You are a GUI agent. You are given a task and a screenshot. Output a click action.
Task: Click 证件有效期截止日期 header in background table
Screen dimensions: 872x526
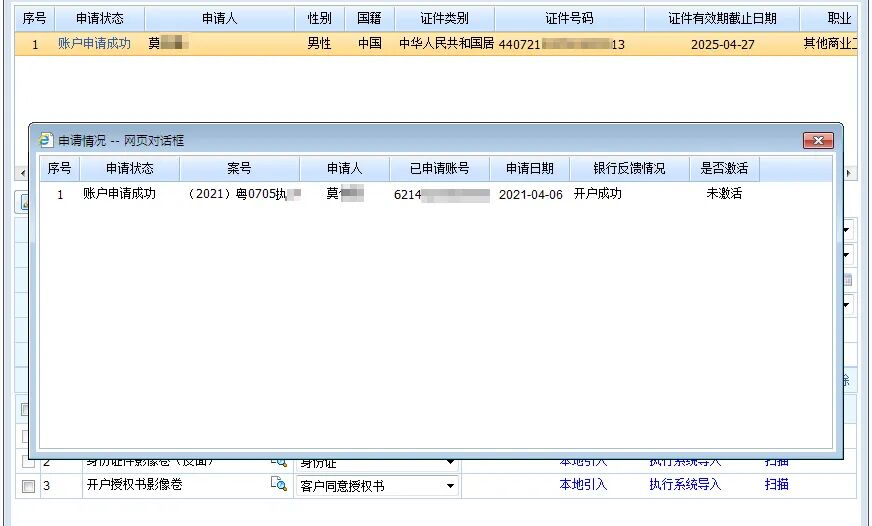722,18
